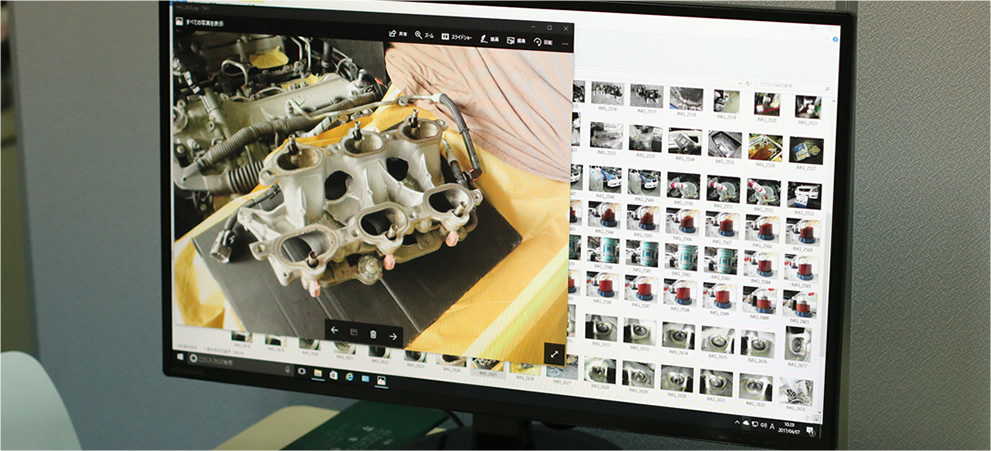
Task: Select thumbnail IMG_2553 in Explorer
Action: pyautogui.click(x=804, y=196)
